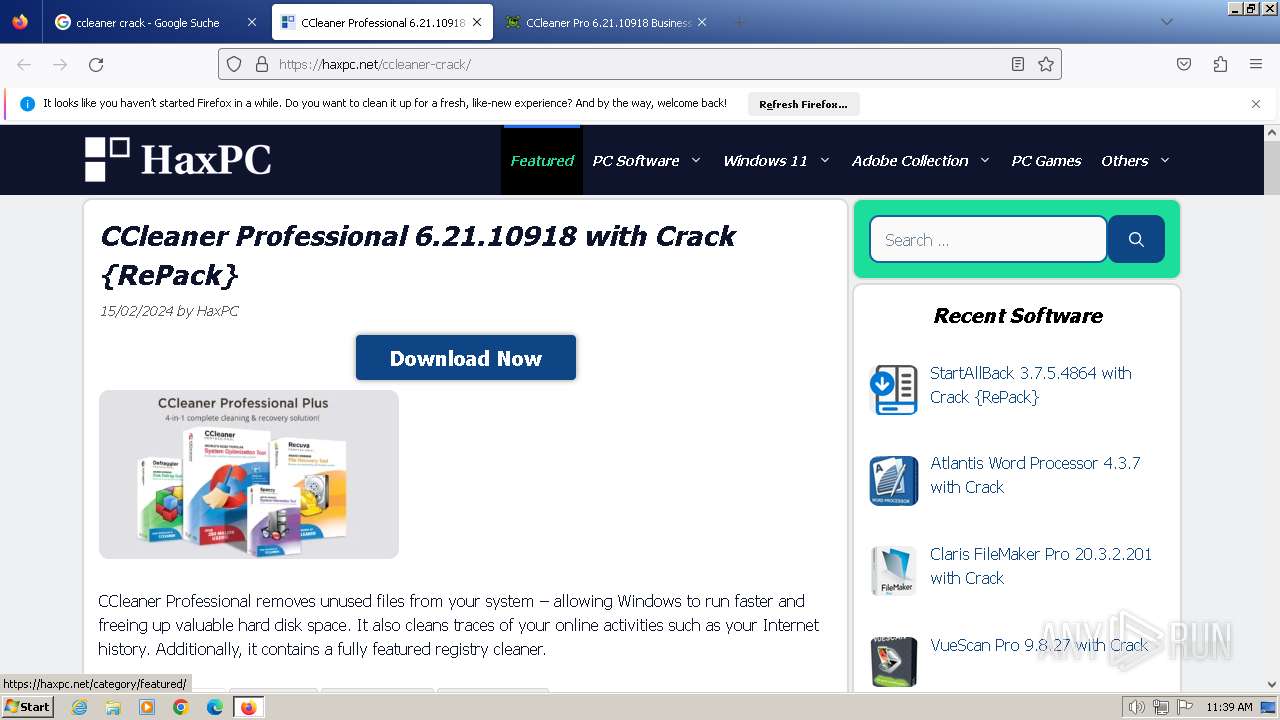Open File Explorer from the taskbar
The width and height of the screenshot is (1280, 720).
coord(113,707)
